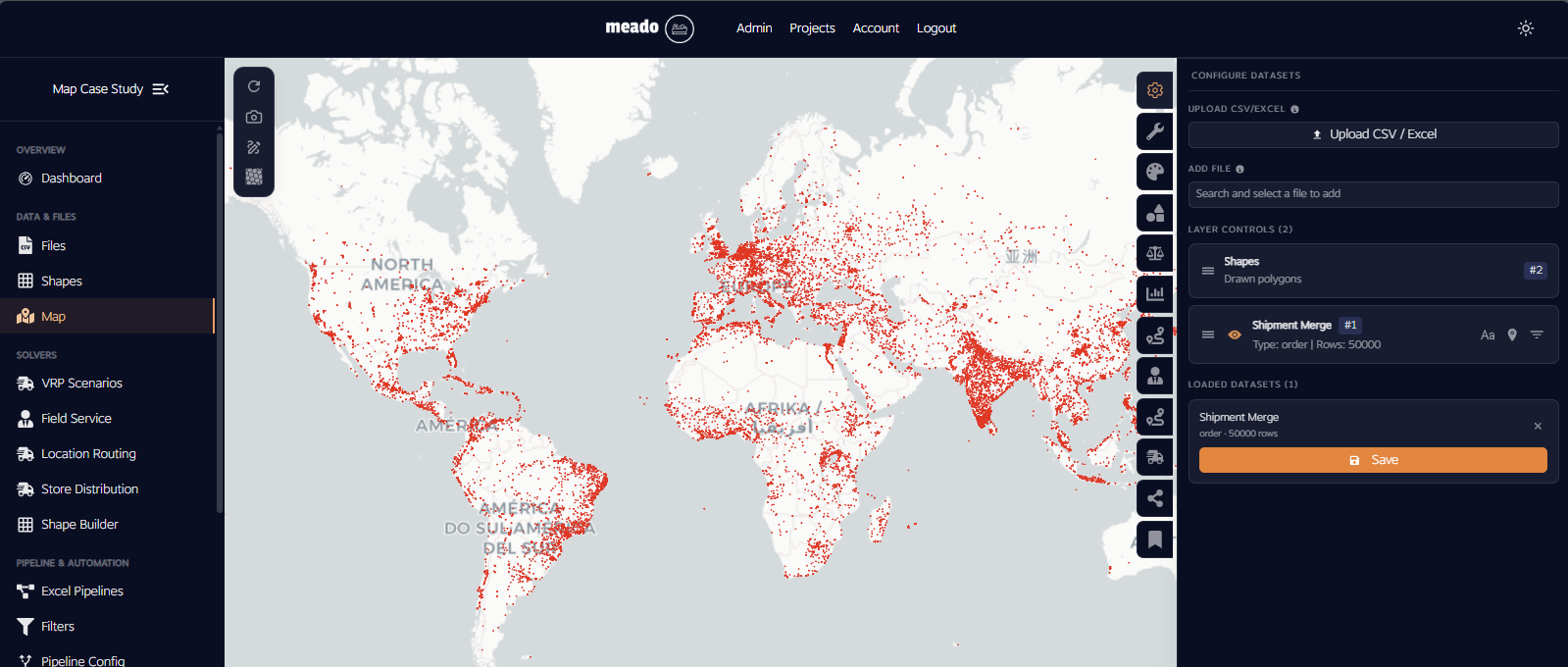The height and width of the screenshot is (667, 1568).
Task: Open route icon between person and truck icons
Action: [1155, 417]
